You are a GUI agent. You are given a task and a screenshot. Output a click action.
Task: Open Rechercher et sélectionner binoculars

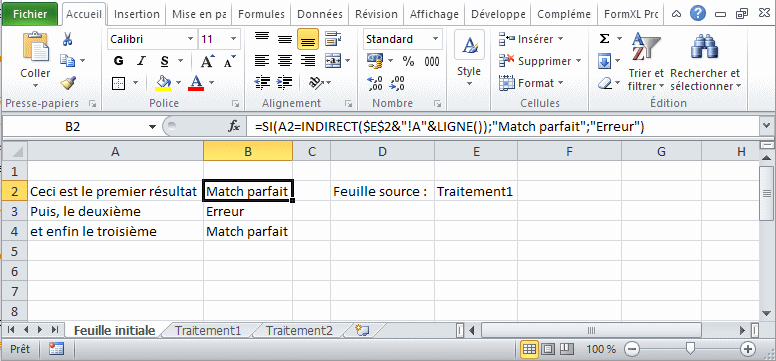coord(705,61)
